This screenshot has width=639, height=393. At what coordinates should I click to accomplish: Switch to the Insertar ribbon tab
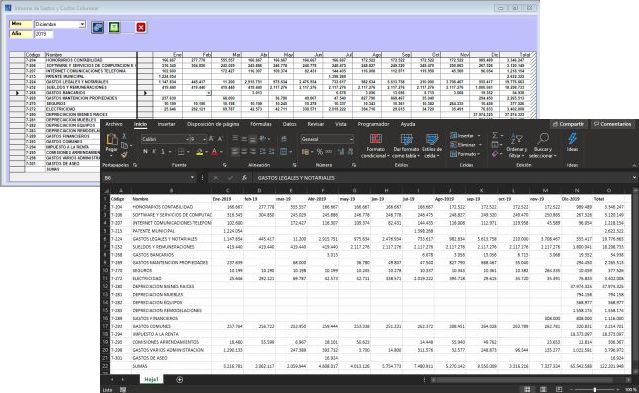(166, 124)
